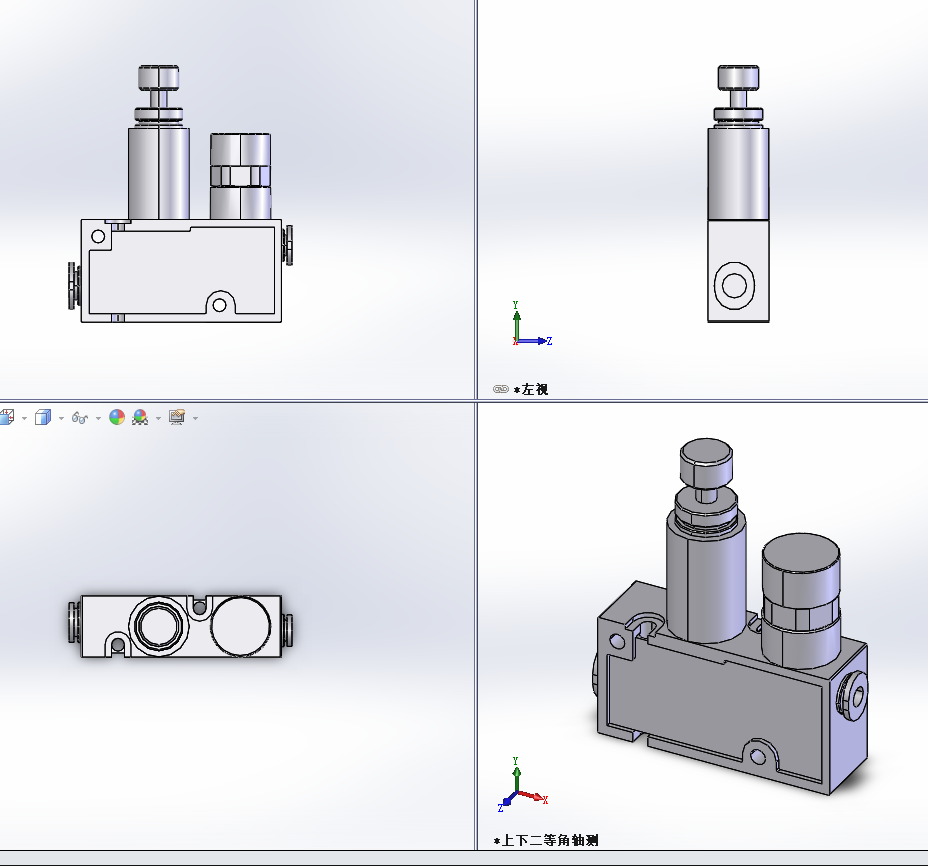Screen dimensions: 928x866
Task: Open the View Settings monitor icon
Action: 177,417
